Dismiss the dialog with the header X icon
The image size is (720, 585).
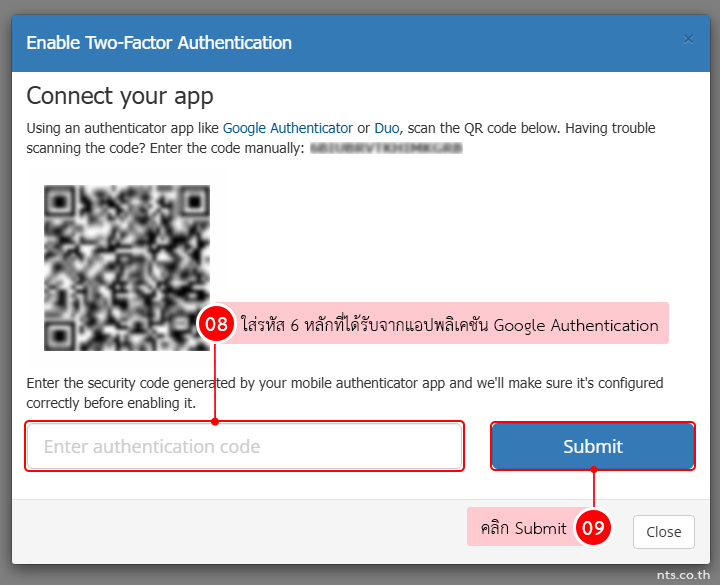pos(688,39)
